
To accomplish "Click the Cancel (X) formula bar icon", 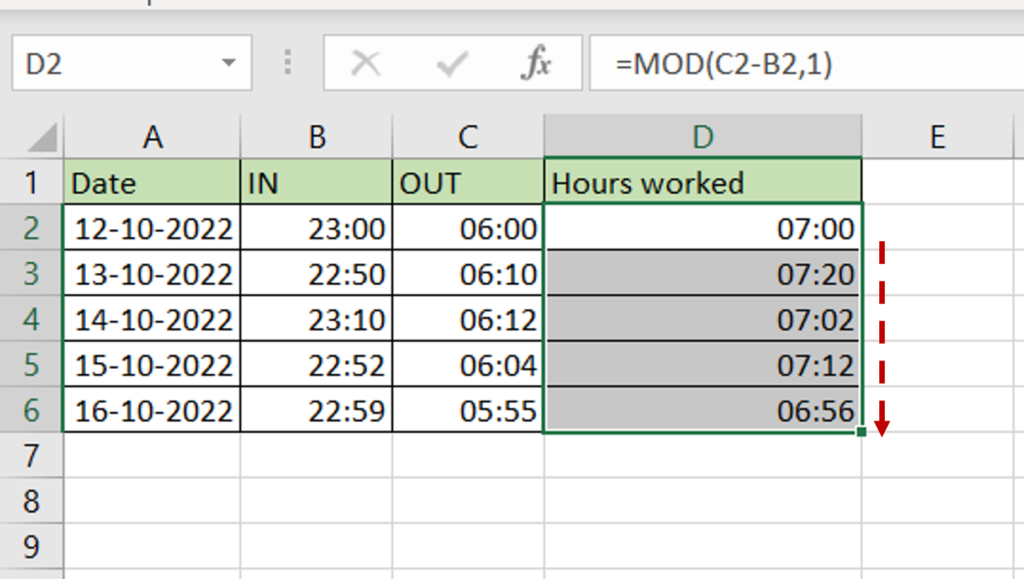I will pyautogui.click(x=366, y=65).
